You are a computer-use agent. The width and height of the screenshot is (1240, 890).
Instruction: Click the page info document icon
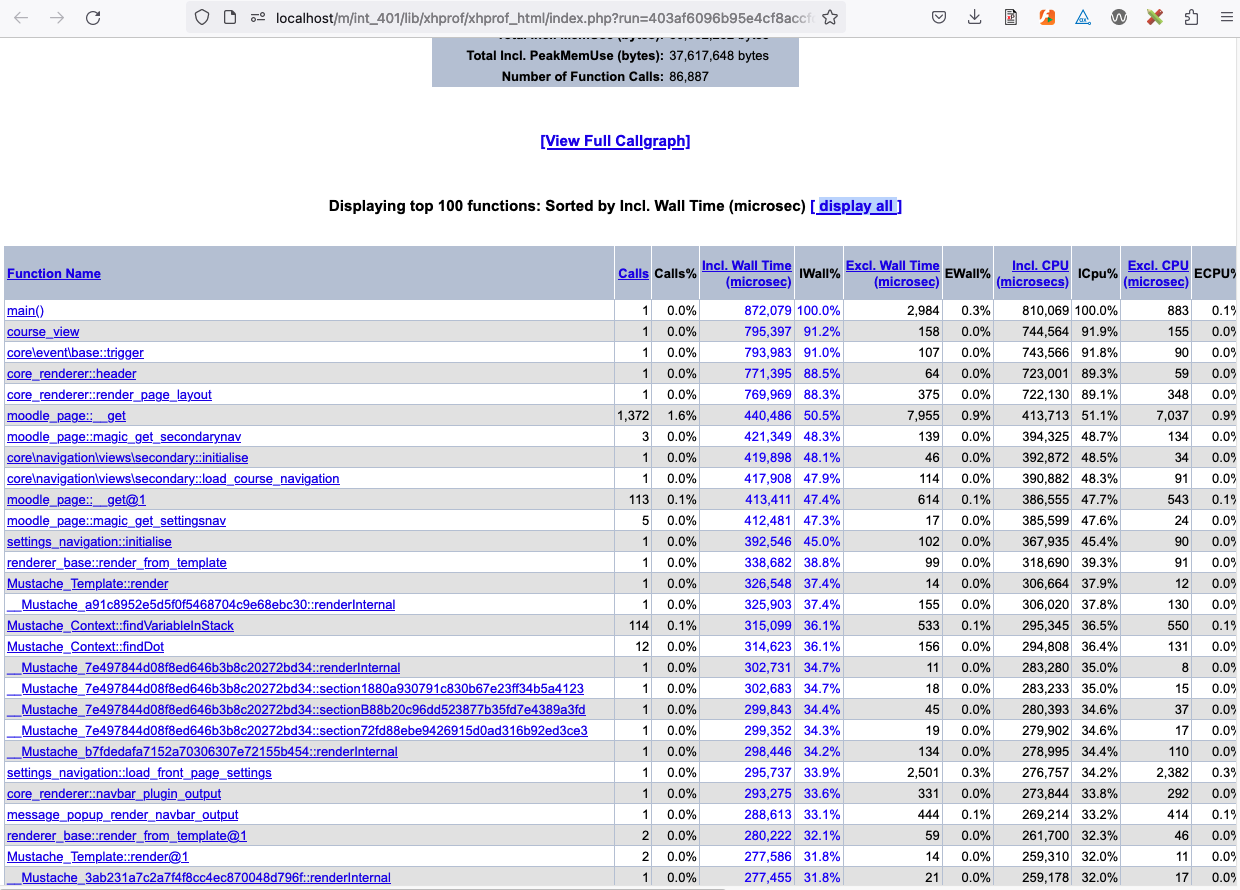click(x=229, y=17)
